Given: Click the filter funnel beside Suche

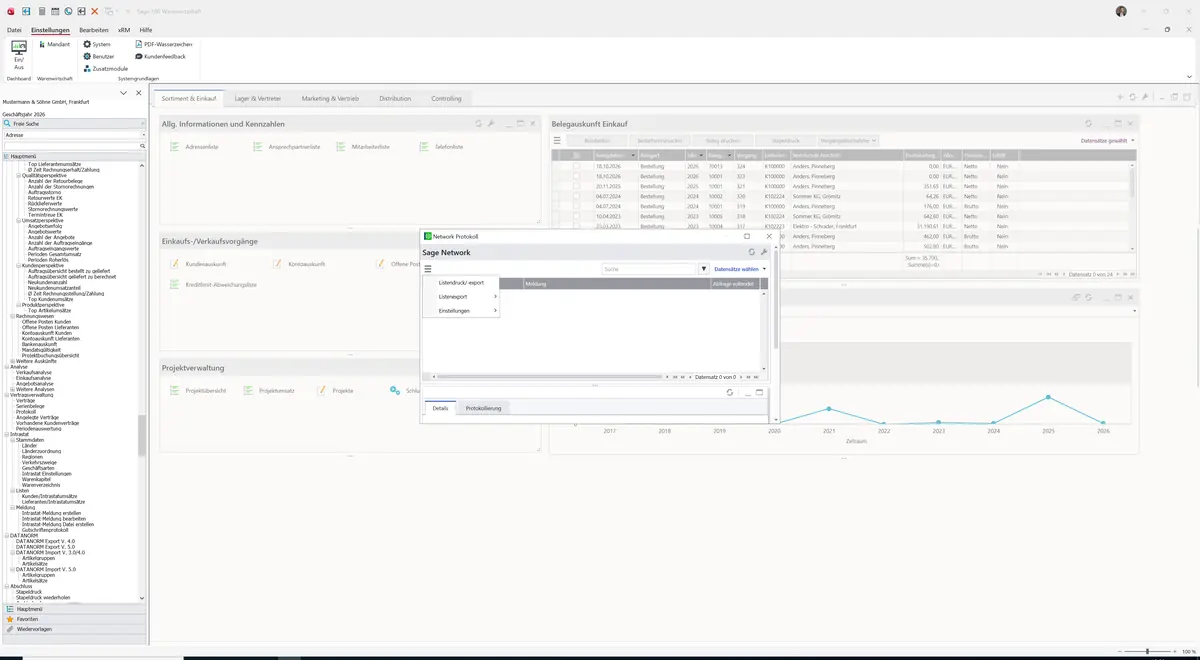Looking at the screenshot, I should tap(704, 269).
